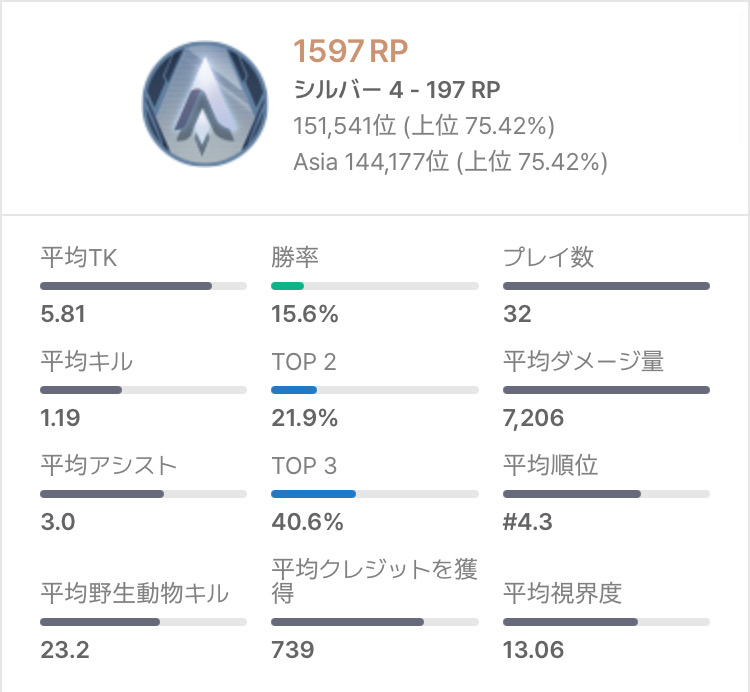
Task: Open the Asia 144,177位 regional ranking line
Action: (450, 162)
